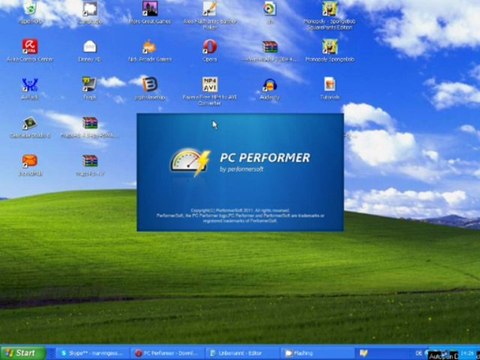The height and width of the screenshot is (360, 480).
Task: Open the Recycle Bin desktop icon
Action: coord(30,9)
